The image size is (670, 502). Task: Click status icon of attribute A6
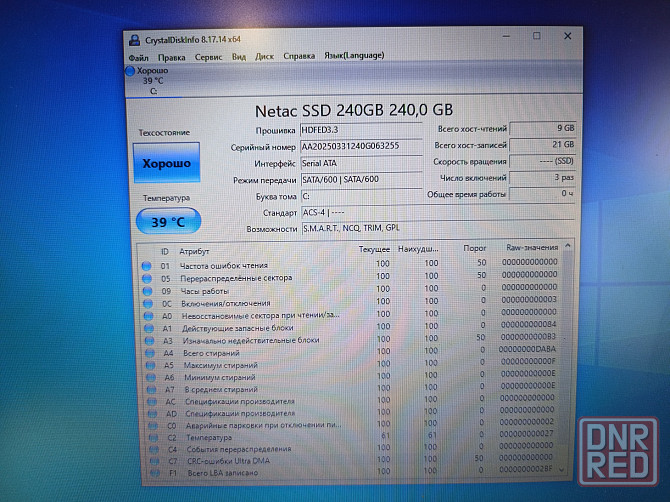click(151, 378)
